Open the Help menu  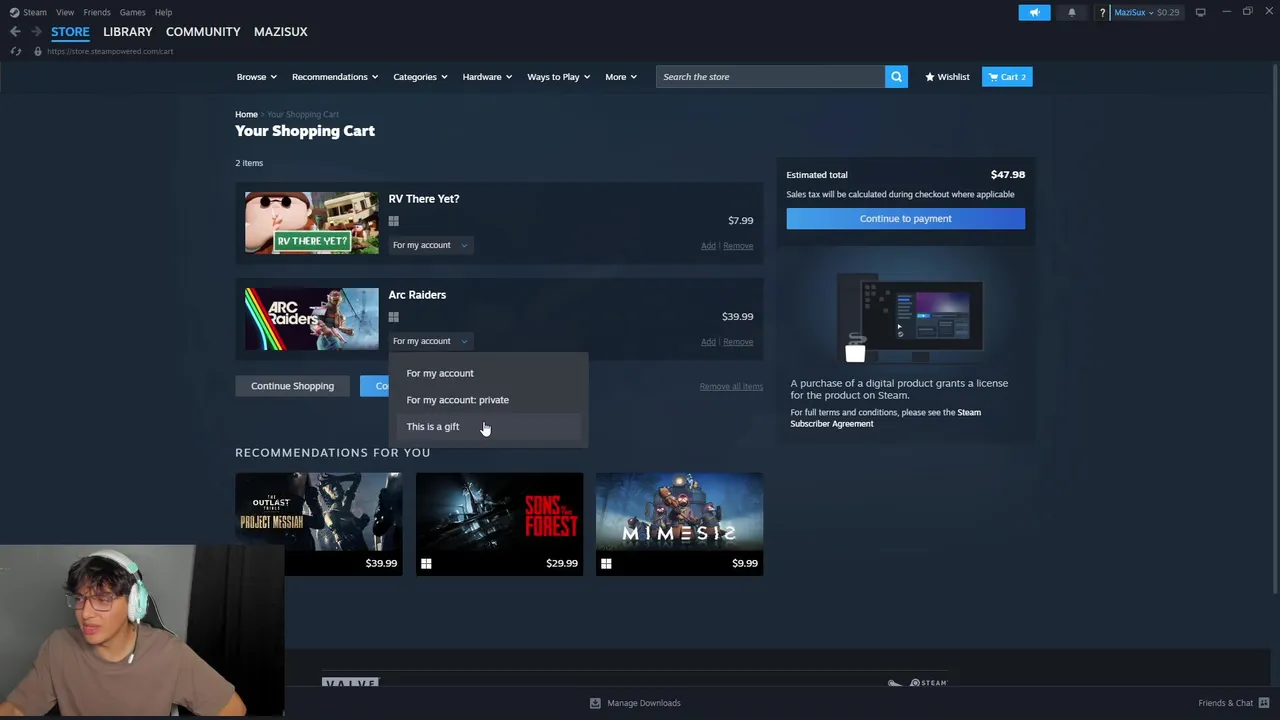[163, 12]
